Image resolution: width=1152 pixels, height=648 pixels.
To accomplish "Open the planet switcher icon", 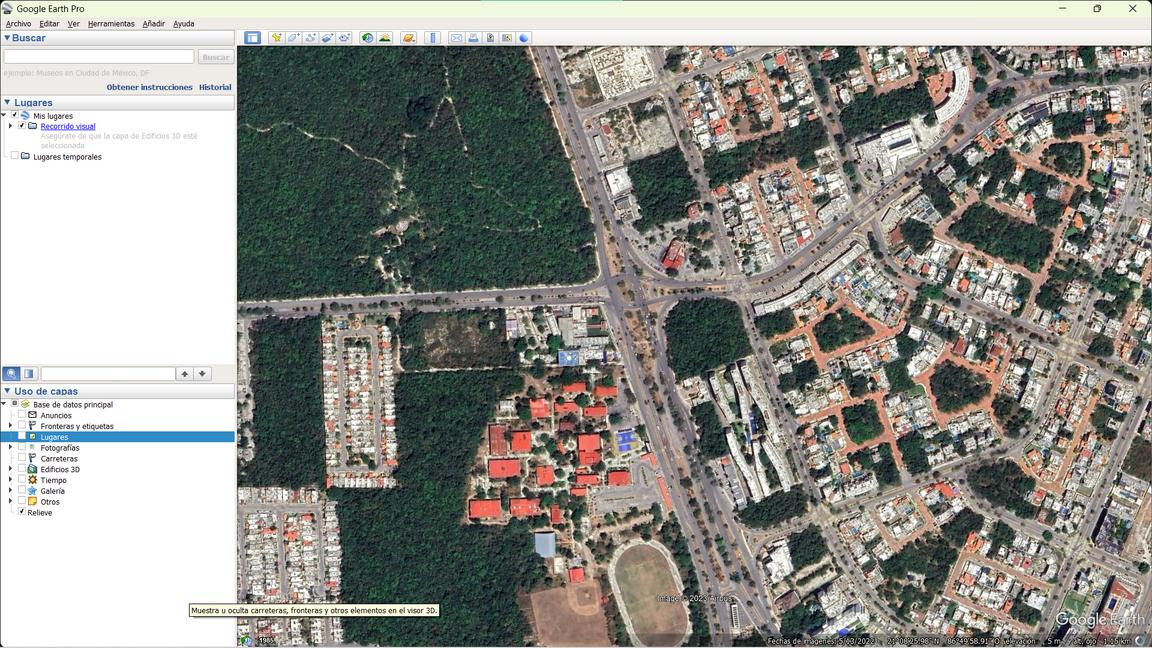I will [x=408, y=37].
